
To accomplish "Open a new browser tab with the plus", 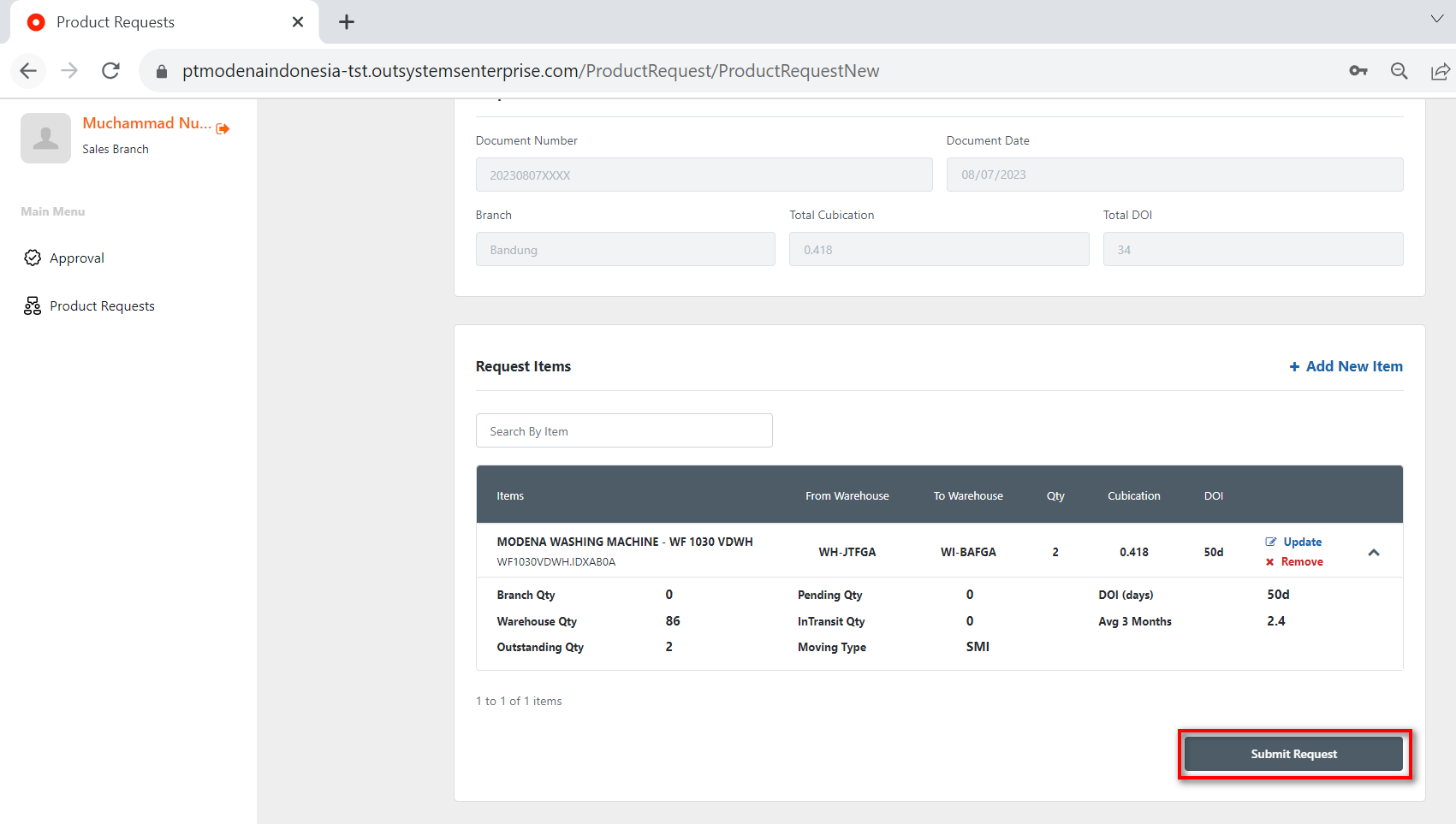I will point(346,22).
